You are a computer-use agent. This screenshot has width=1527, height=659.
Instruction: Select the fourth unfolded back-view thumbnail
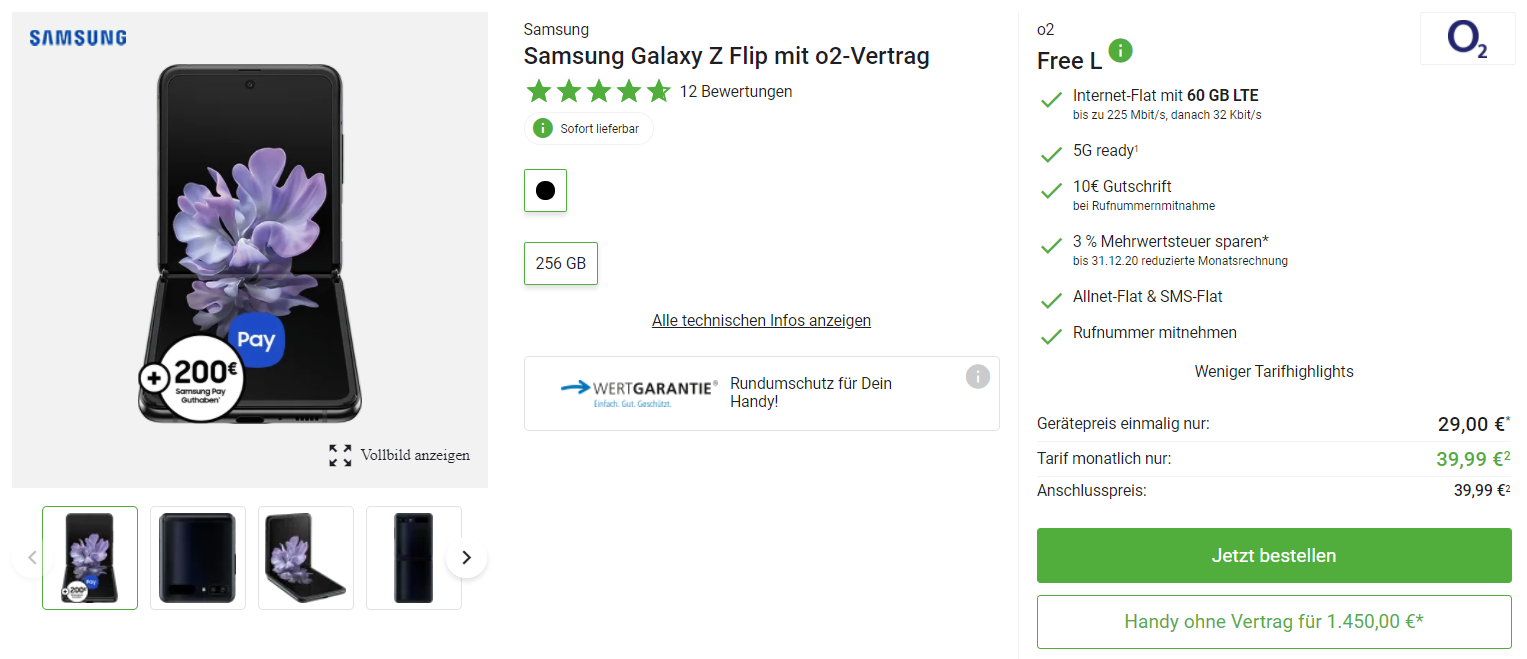point(414,558)
